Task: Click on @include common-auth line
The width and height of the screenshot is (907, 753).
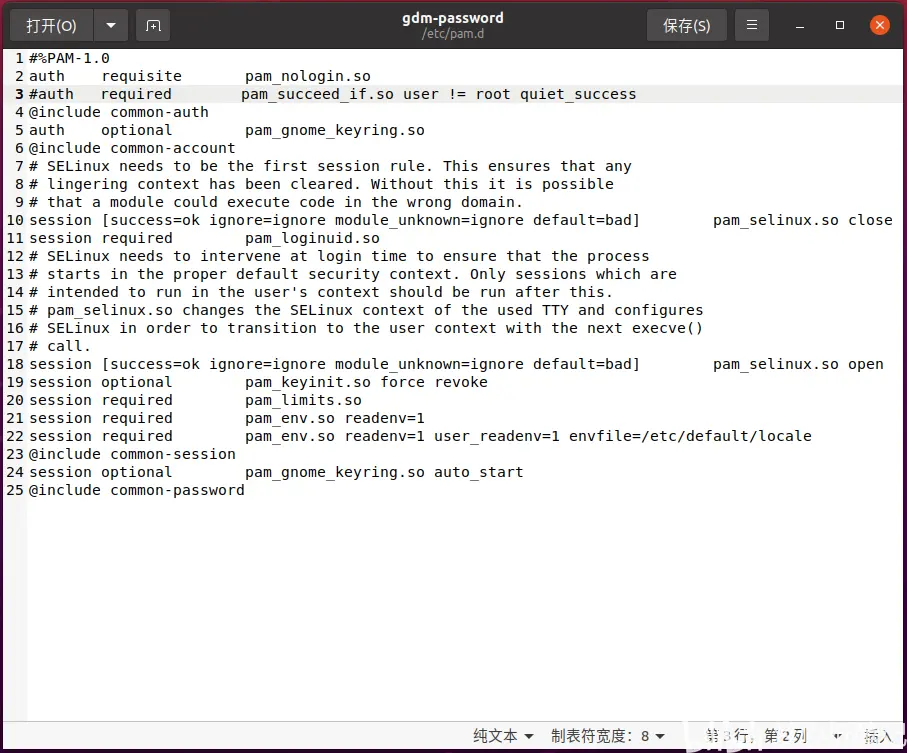Action: [x=119, y=112]
